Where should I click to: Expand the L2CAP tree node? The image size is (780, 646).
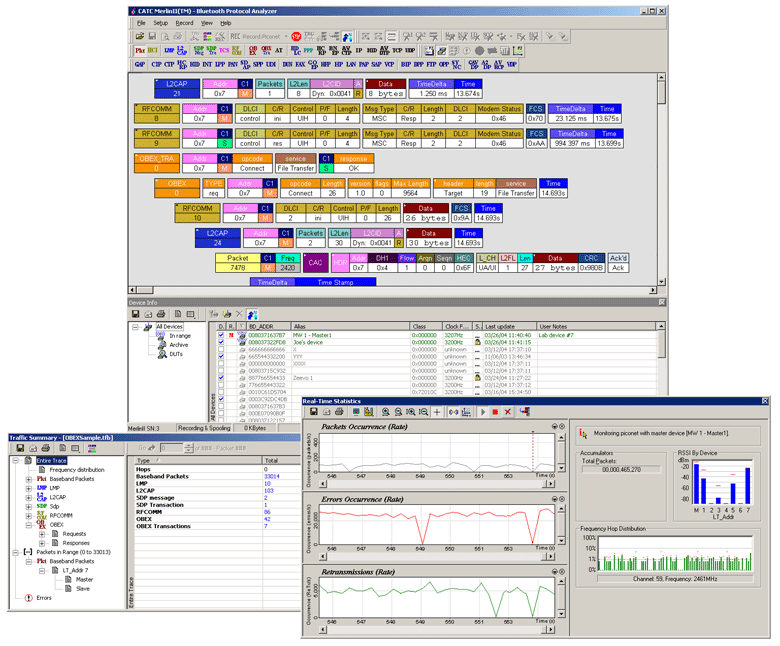click(29, 497)
